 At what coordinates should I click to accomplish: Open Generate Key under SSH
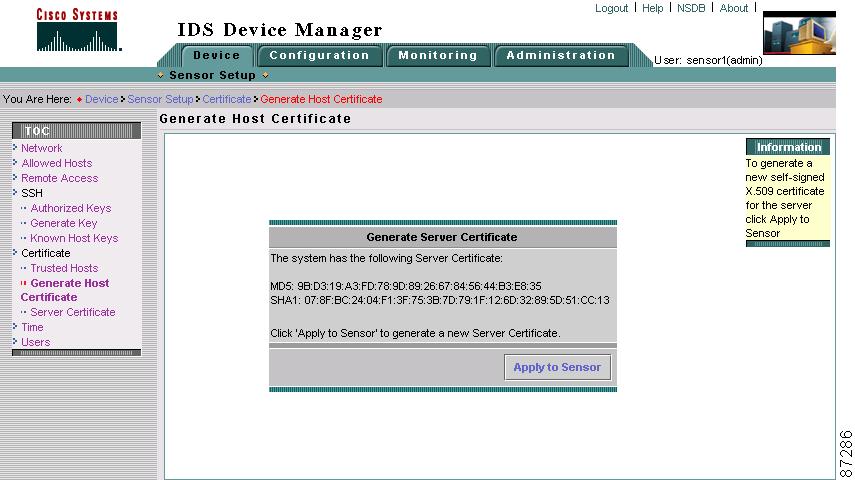(64, 223)
